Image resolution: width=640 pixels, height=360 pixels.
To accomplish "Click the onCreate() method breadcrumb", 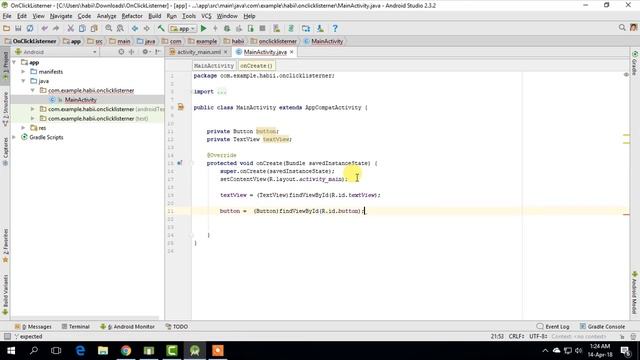I will 256,66.
